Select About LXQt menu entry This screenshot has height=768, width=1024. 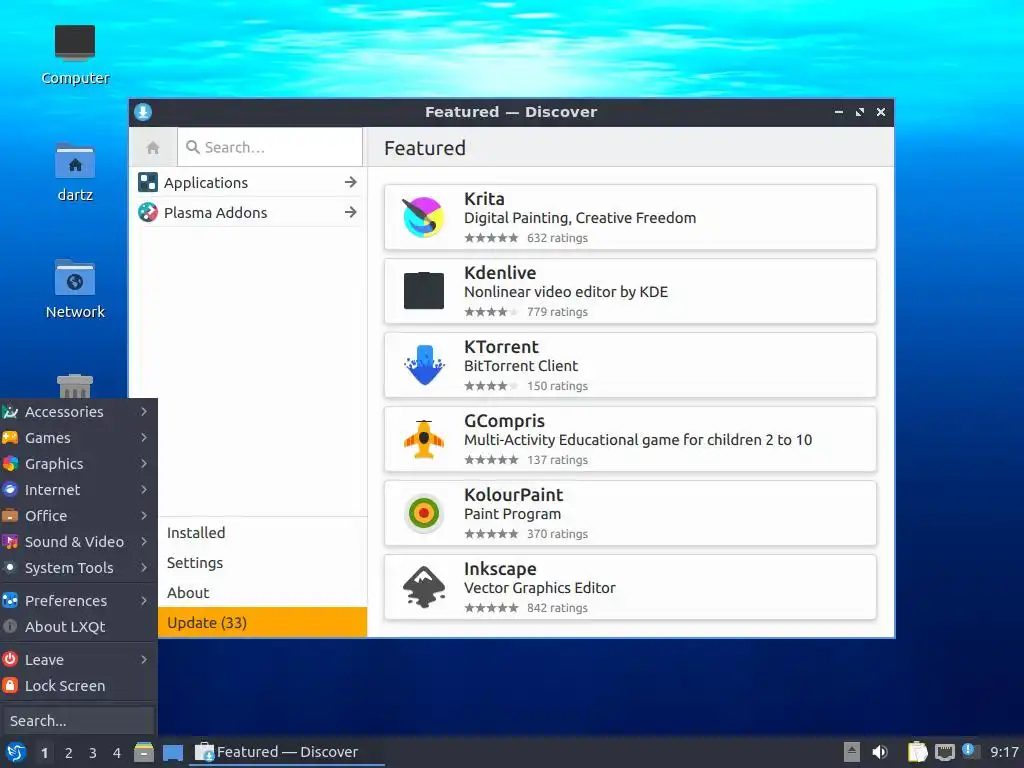pyautogui.click(x=78, y=626)
